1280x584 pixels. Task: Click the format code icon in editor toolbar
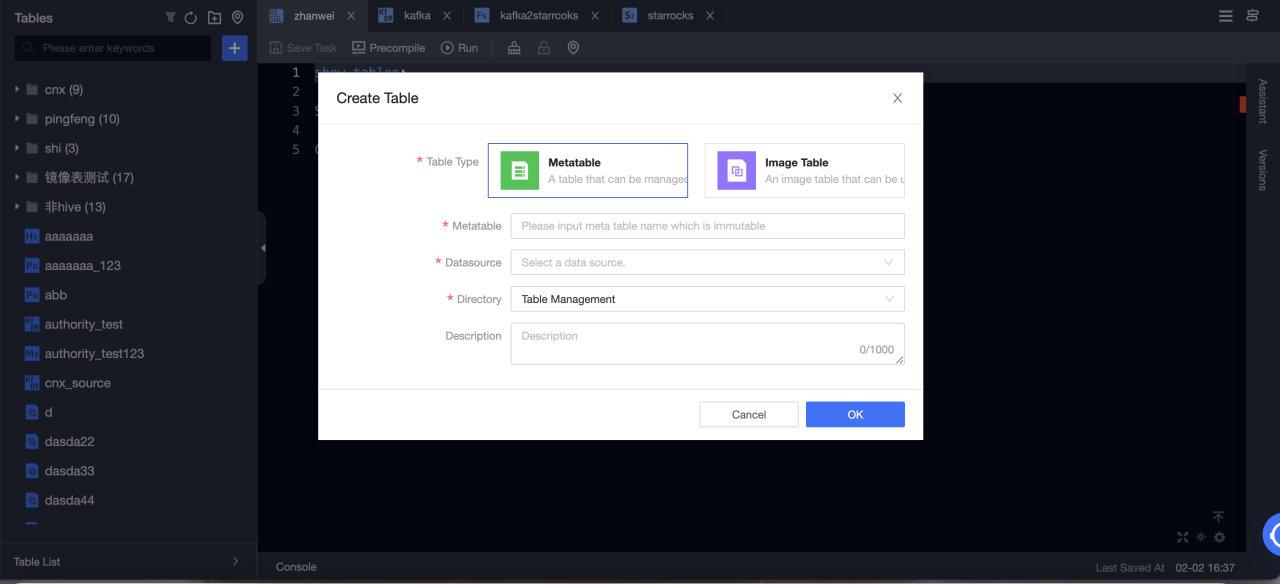[514, 48]
